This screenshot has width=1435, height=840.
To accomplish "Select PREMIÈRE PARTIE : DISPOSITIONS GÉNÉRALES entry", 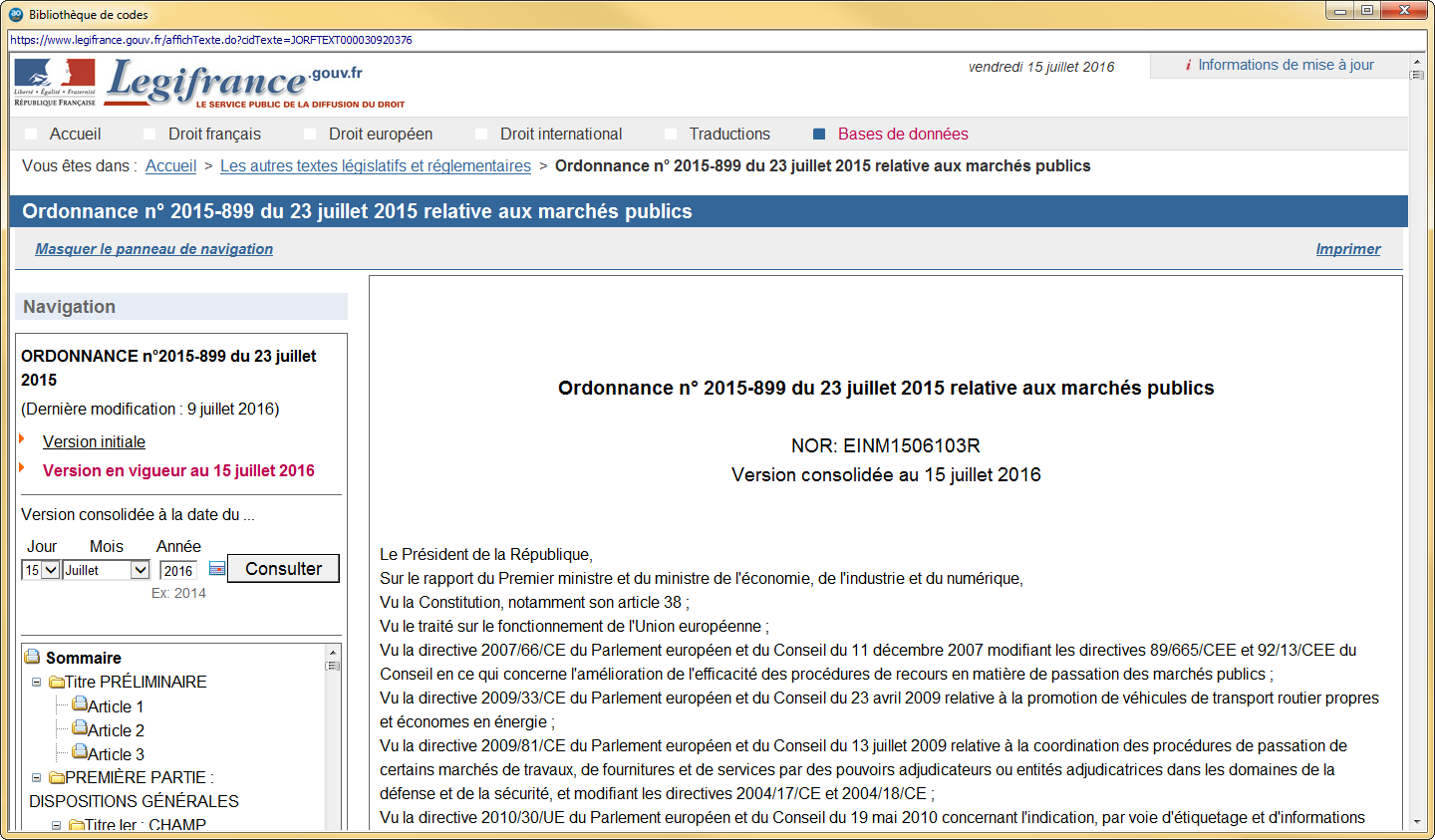I will tap(135, 789).
